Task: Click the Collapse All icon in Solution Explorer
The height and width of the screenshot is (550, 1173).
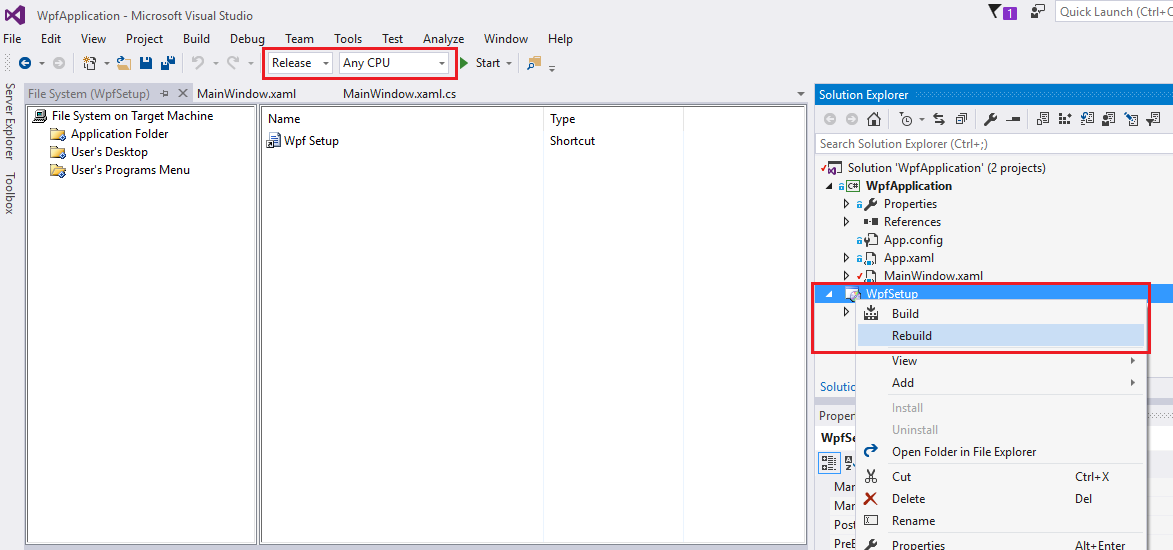Action: [961, 119]
